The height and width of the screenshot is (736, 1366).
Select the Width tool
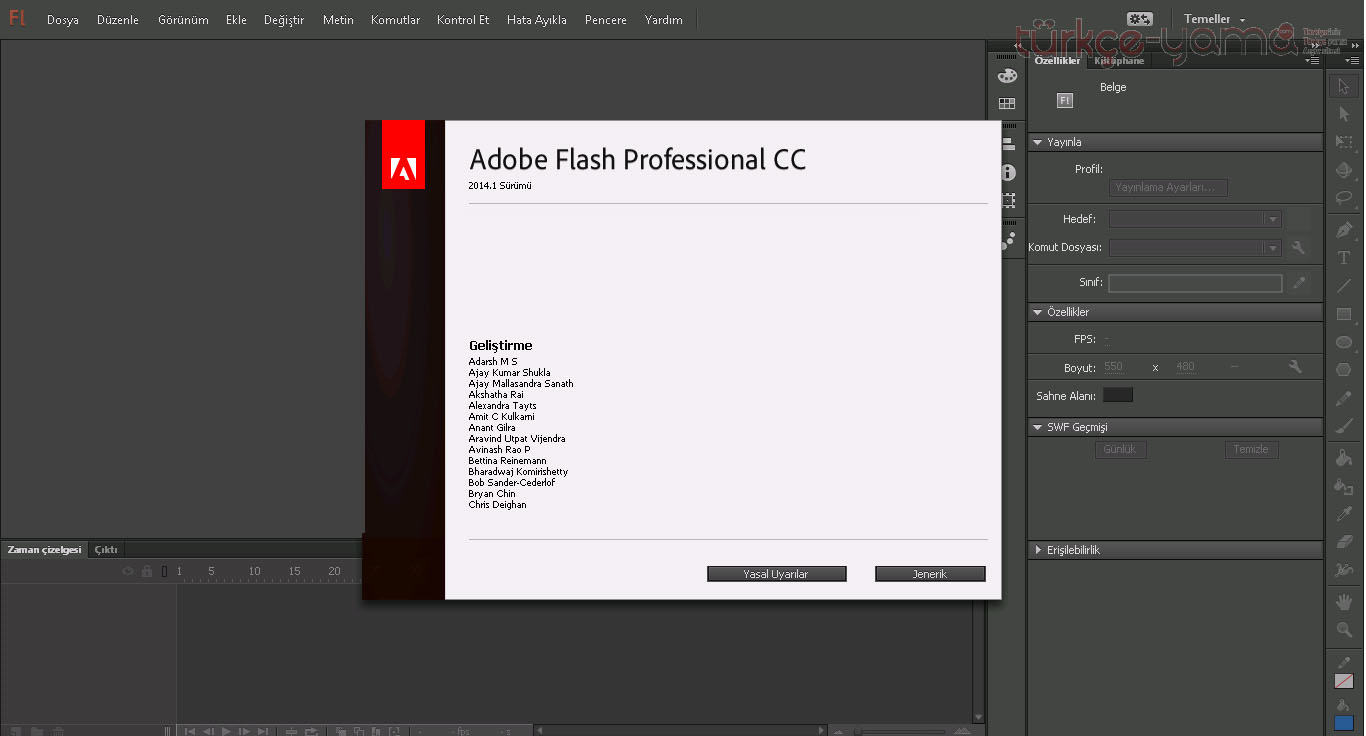[1344, 570]
